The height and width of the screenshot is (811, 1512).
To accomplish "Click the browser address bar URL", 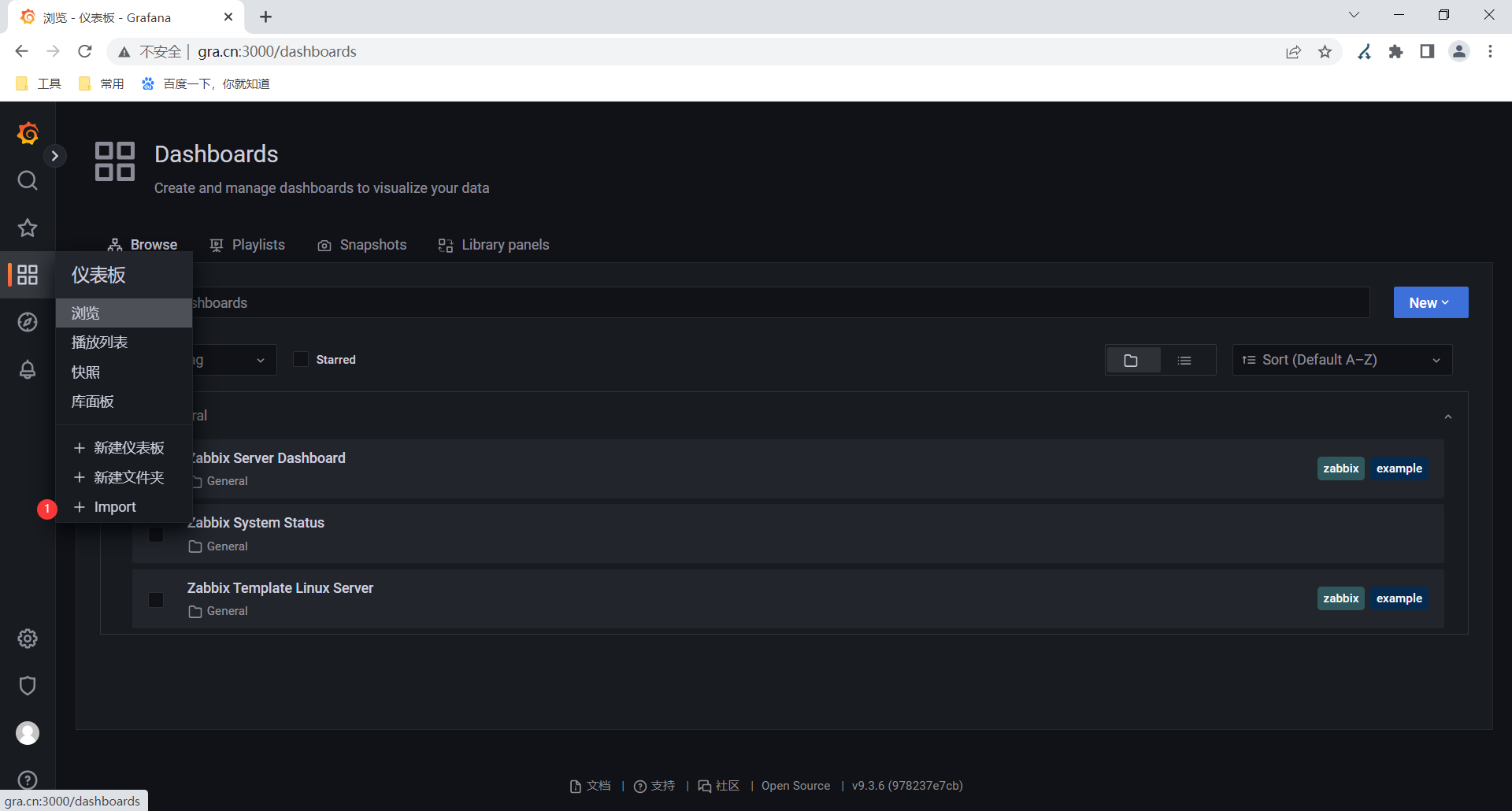I will coord(277,51).
